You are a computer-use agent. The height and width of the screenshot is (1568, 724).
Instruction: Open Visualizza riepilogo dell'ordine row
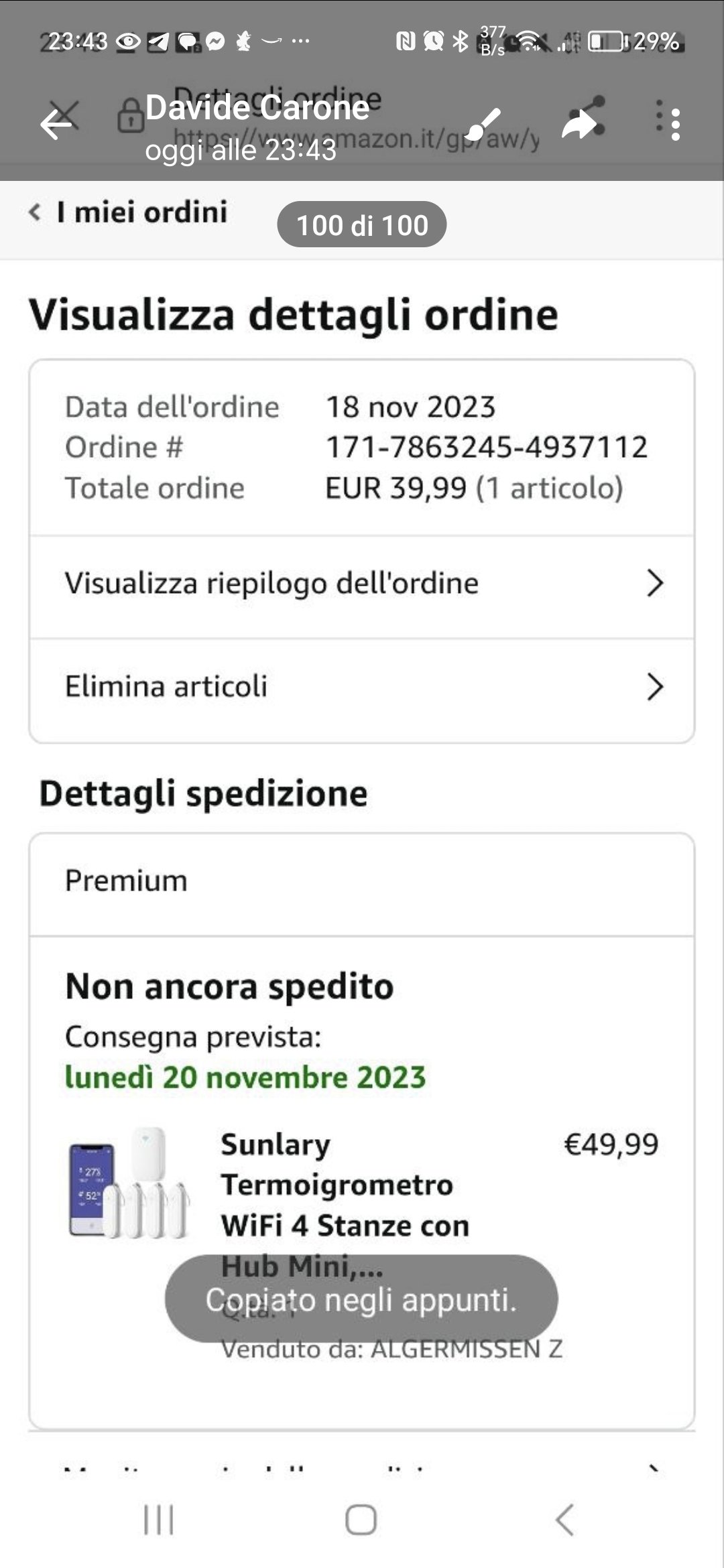(x=271, y=583)
